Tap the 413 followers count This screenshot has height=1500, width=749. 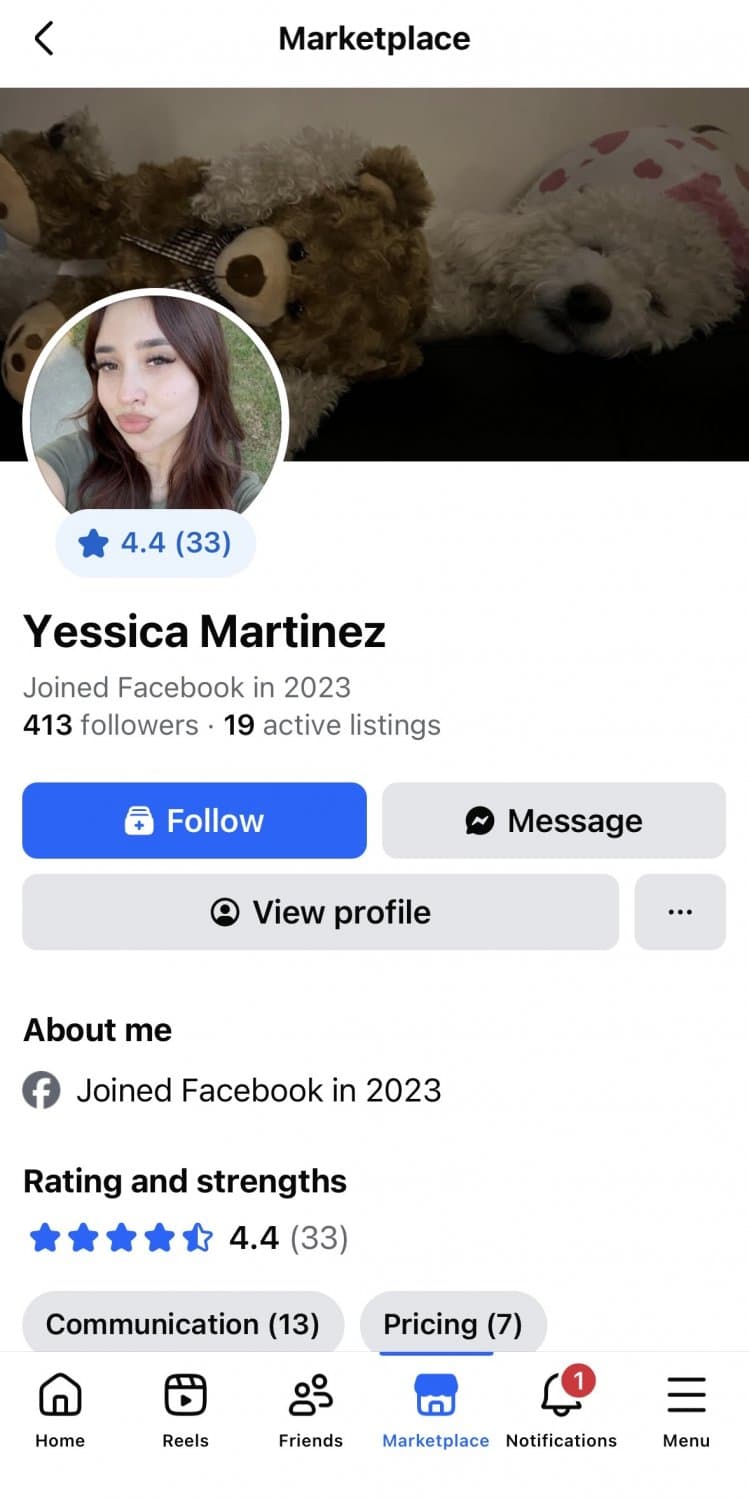pyautogui.click(x=110, y=724)
